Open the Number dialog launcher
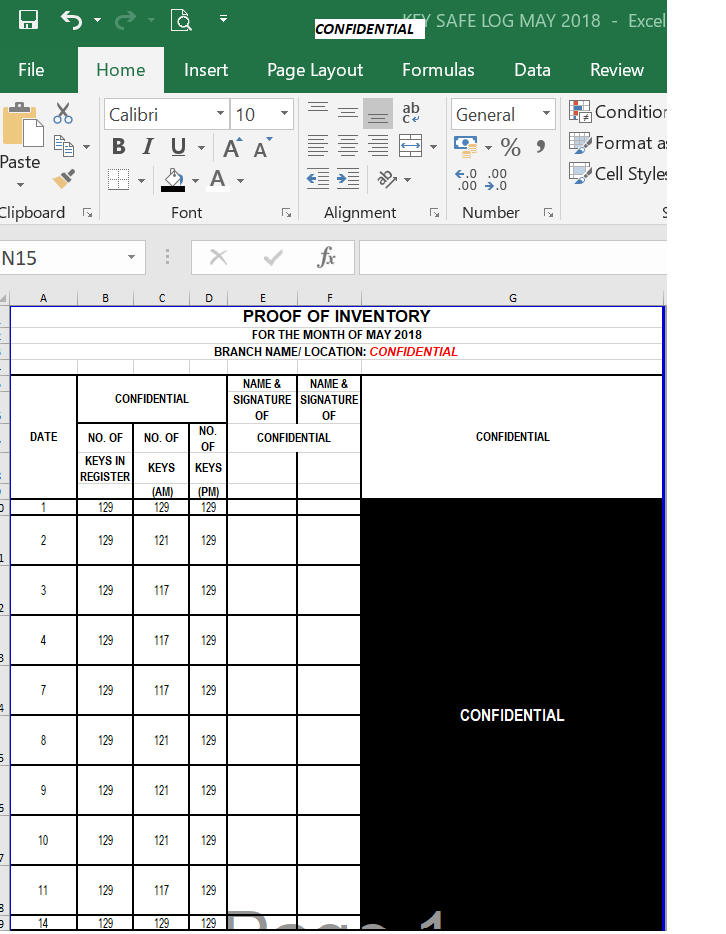Screen dimensions: 726x934 [549, 213]
